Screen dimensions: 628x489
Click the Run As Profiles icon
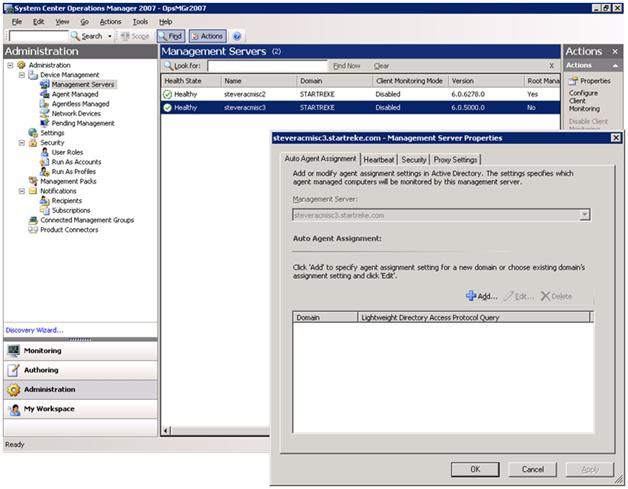(44, 171)
